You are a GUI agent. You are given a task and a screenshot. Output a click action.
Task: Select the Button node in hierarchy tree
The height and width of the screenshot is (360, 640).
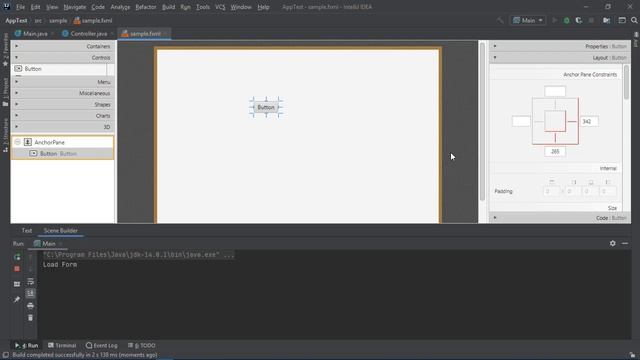(x=63, y=153)
